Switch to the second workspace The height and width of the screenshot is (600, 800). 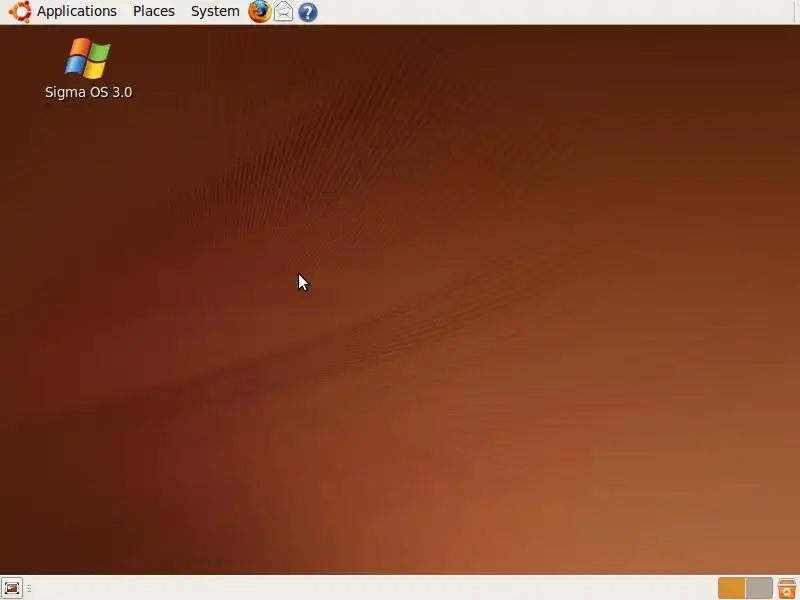tap(759, 588)
